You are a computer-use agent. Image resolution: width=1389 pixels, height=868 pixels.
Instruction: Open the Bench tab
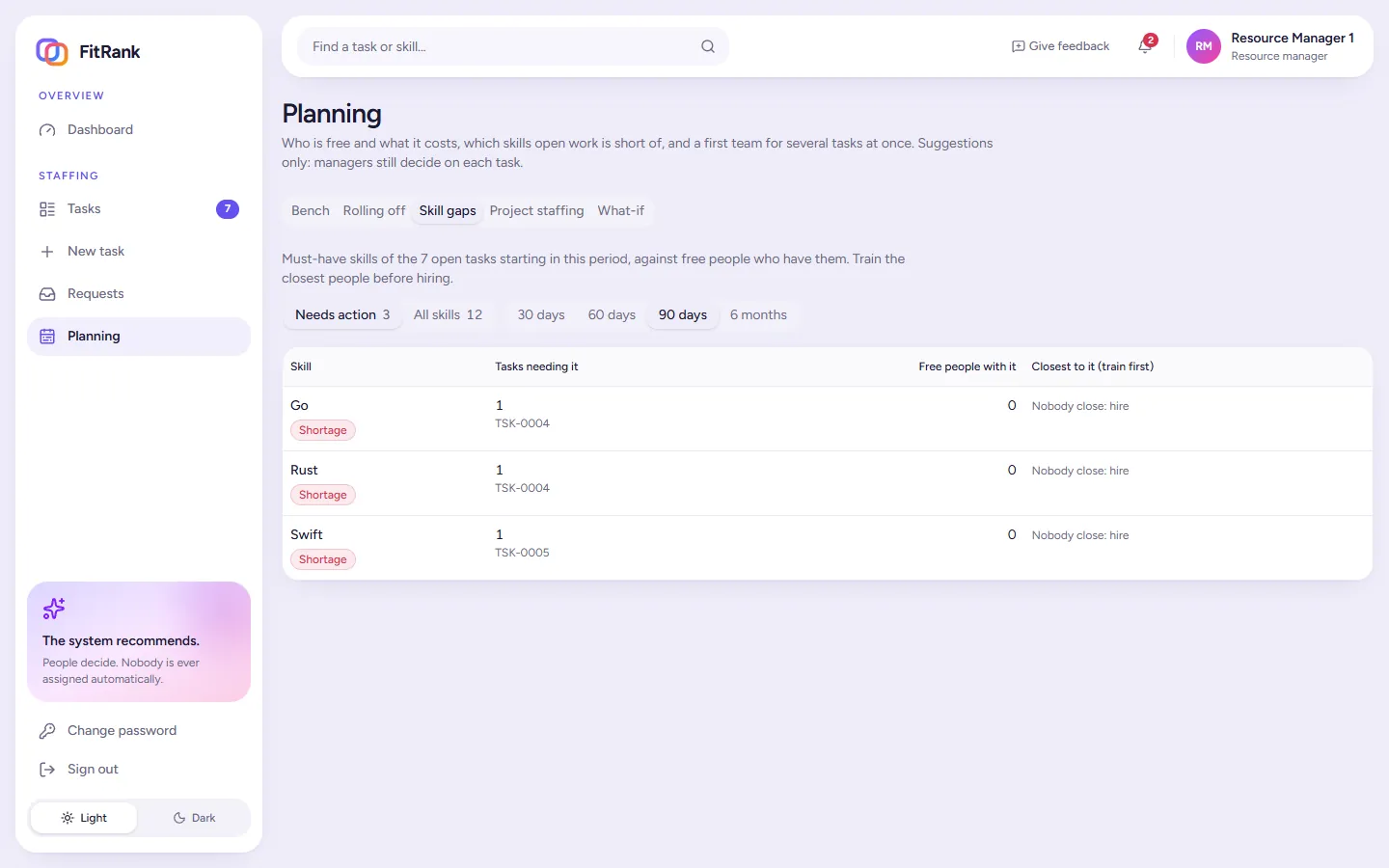[x=311, y=211]
